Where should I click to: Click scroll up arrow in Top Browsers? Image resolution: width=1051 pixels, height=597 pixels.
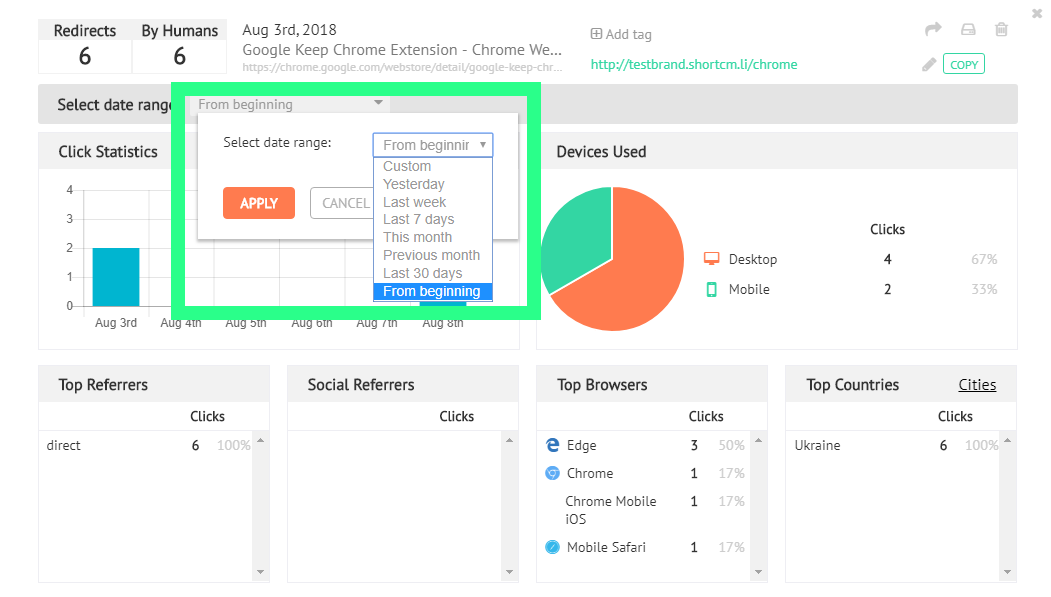point(759,440)
